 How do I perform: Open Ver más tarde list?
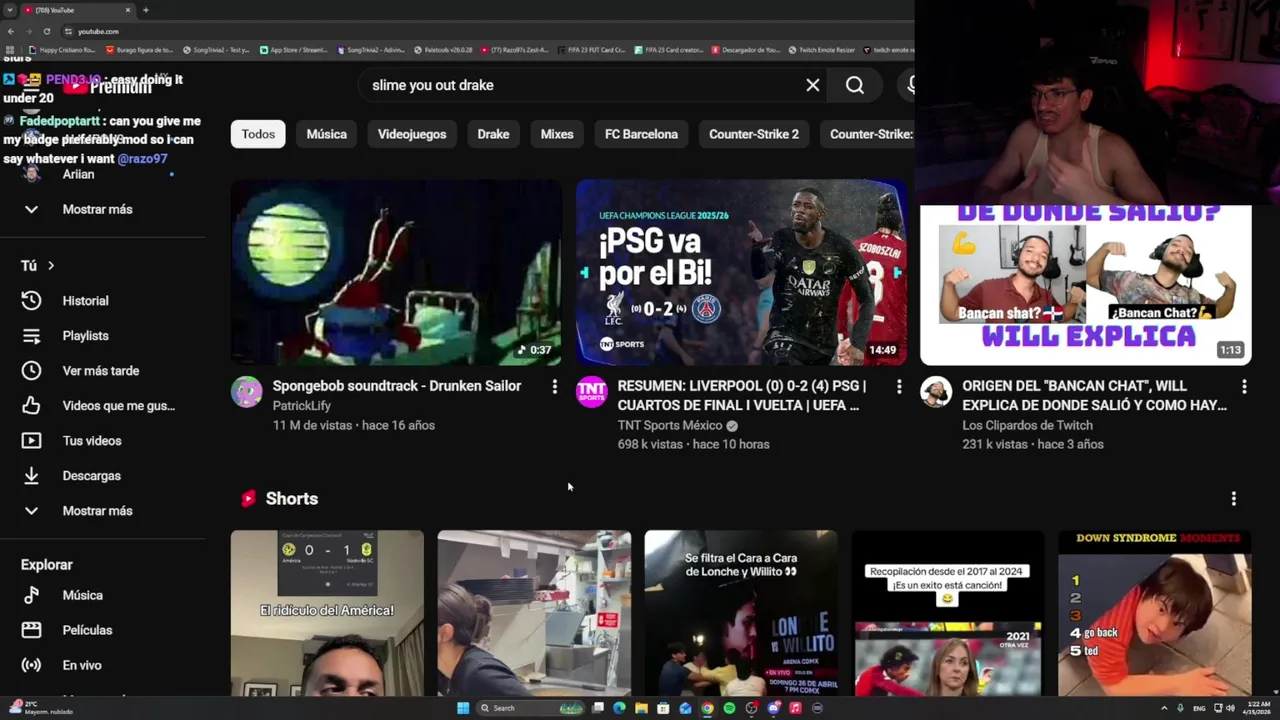(x=100, y=370)
